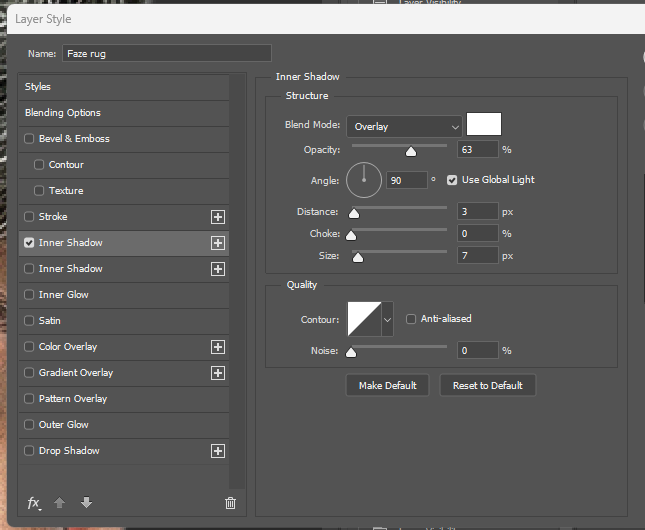This screenshot has width=645, height=530.
Task: Uncheck the active Inner Shadow checkbox
Action: (x=29, y=243)
